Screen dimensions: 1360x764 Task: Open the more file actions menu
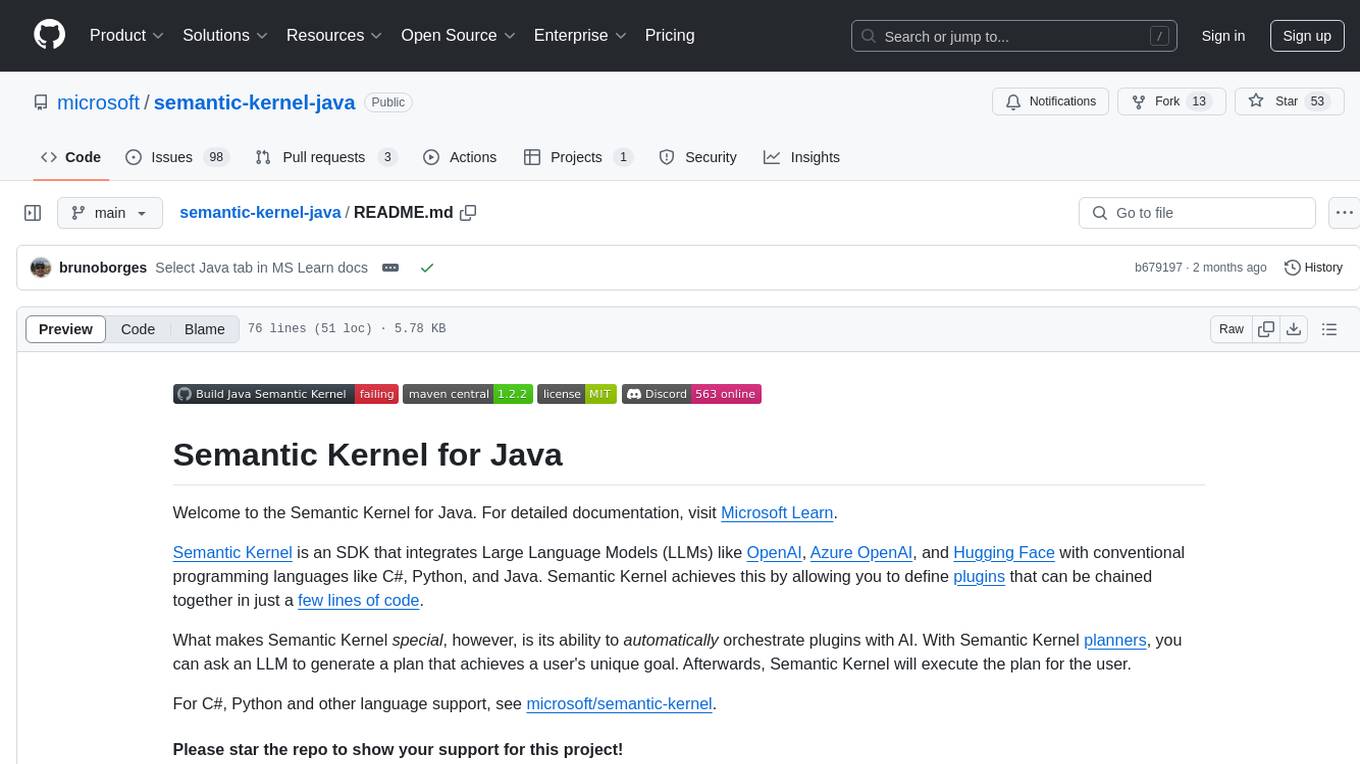[1344, 213]
